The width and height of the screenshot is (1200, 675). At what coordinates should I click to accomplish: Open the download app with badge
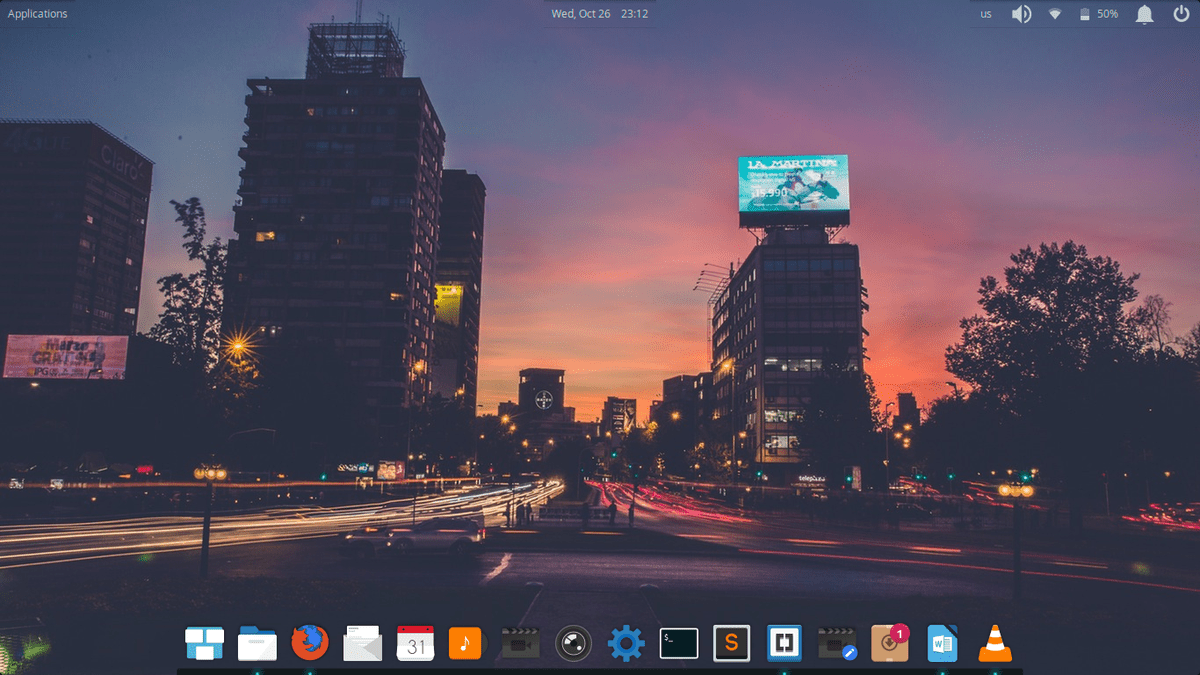[x=889, y=643]
